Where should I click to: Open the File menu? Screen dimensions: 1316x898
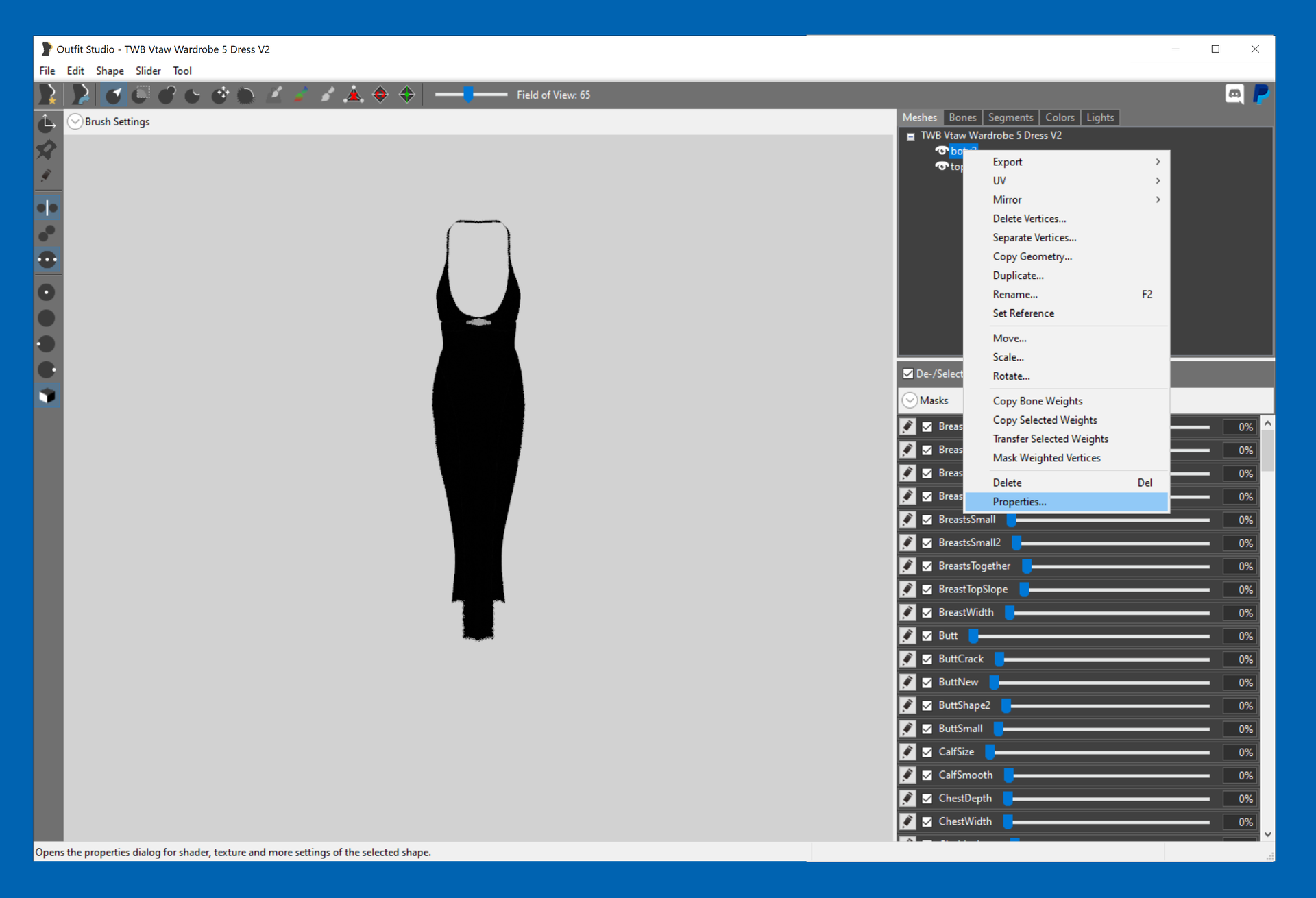pyautogui.click(x=47, y=71)
